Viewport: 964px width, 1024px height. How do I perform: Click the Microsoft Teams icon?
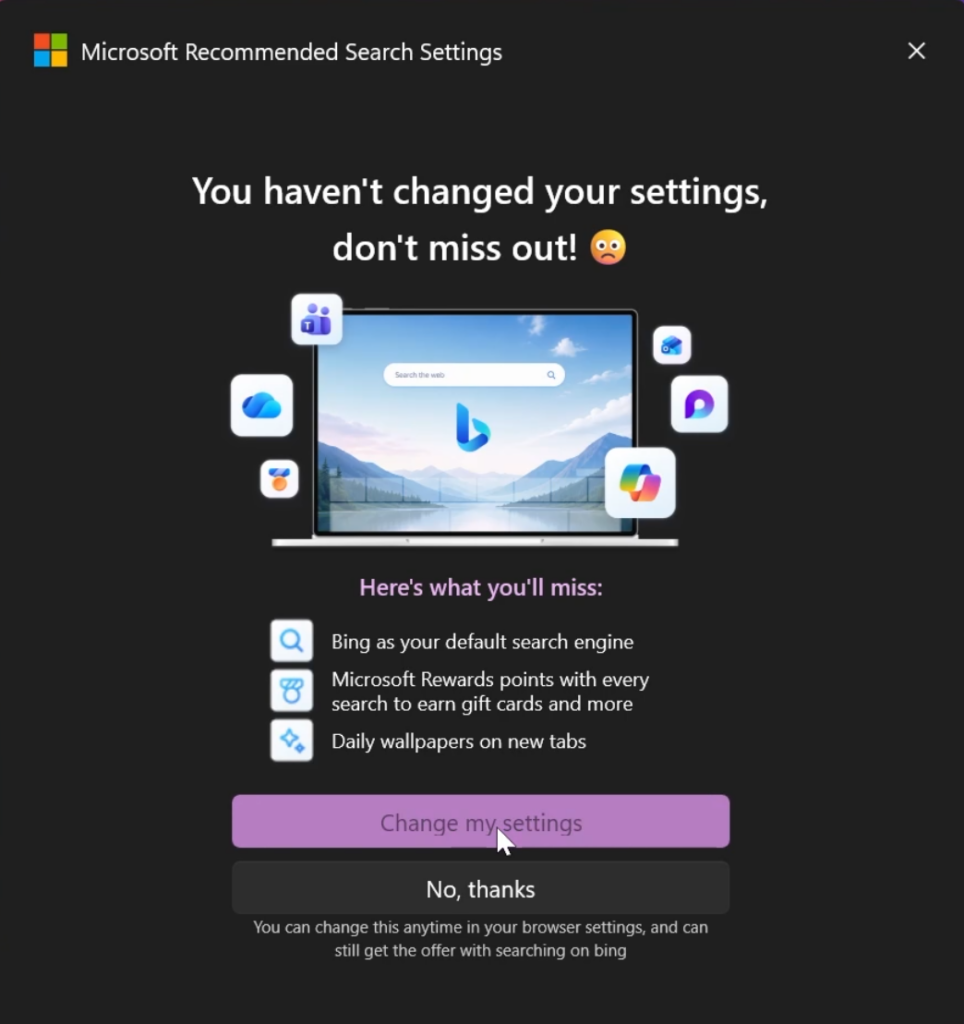coord(317,319)
